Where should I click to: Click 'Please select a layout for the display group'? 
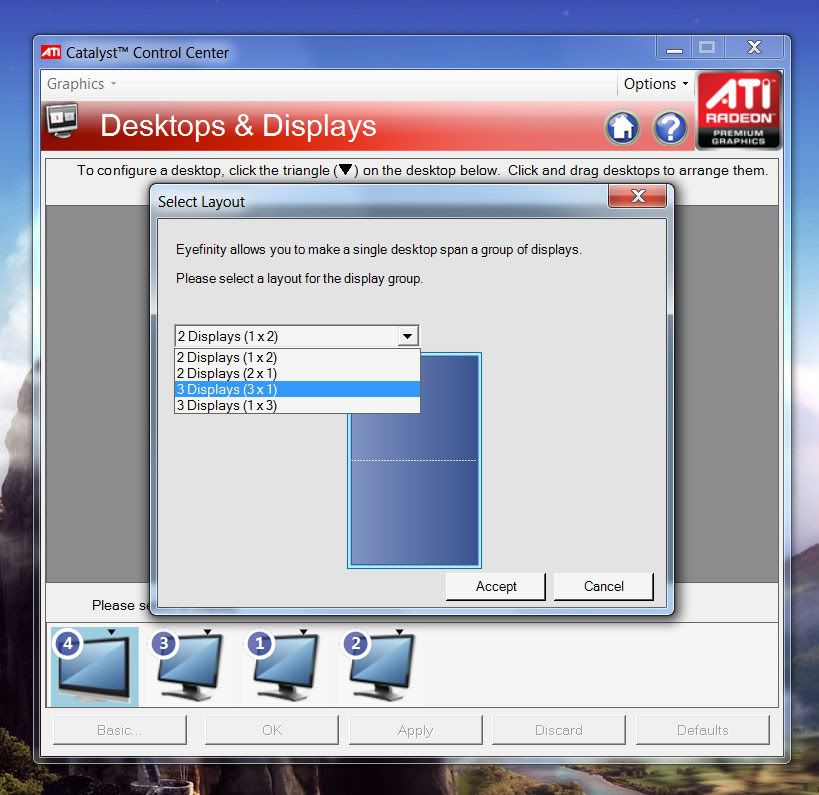299,278
